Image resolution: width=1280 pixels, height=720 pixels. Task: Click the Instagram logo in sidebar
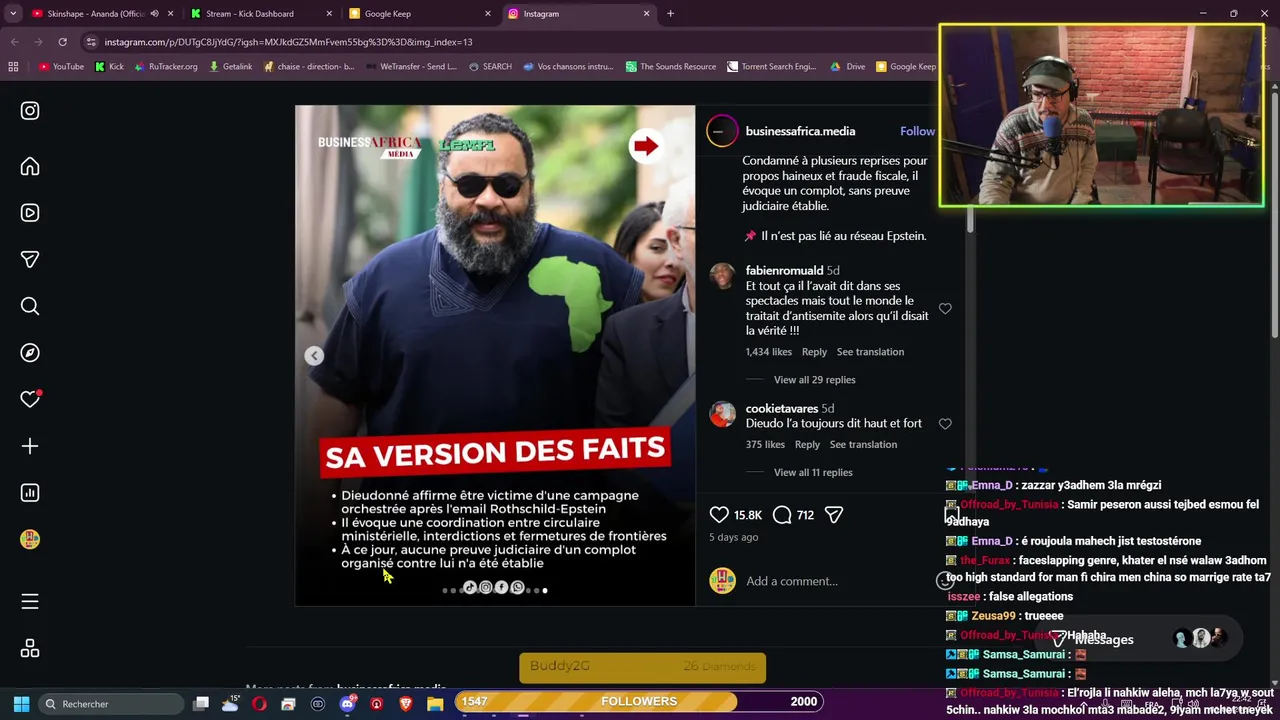[x=30, y=111]
